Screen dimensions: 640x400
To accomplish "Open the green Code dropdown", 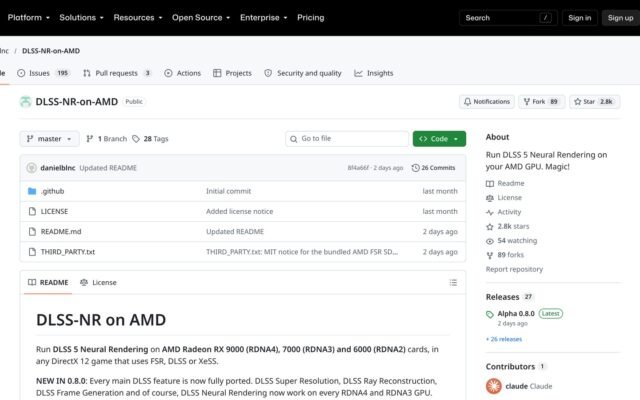I will 439,139.
